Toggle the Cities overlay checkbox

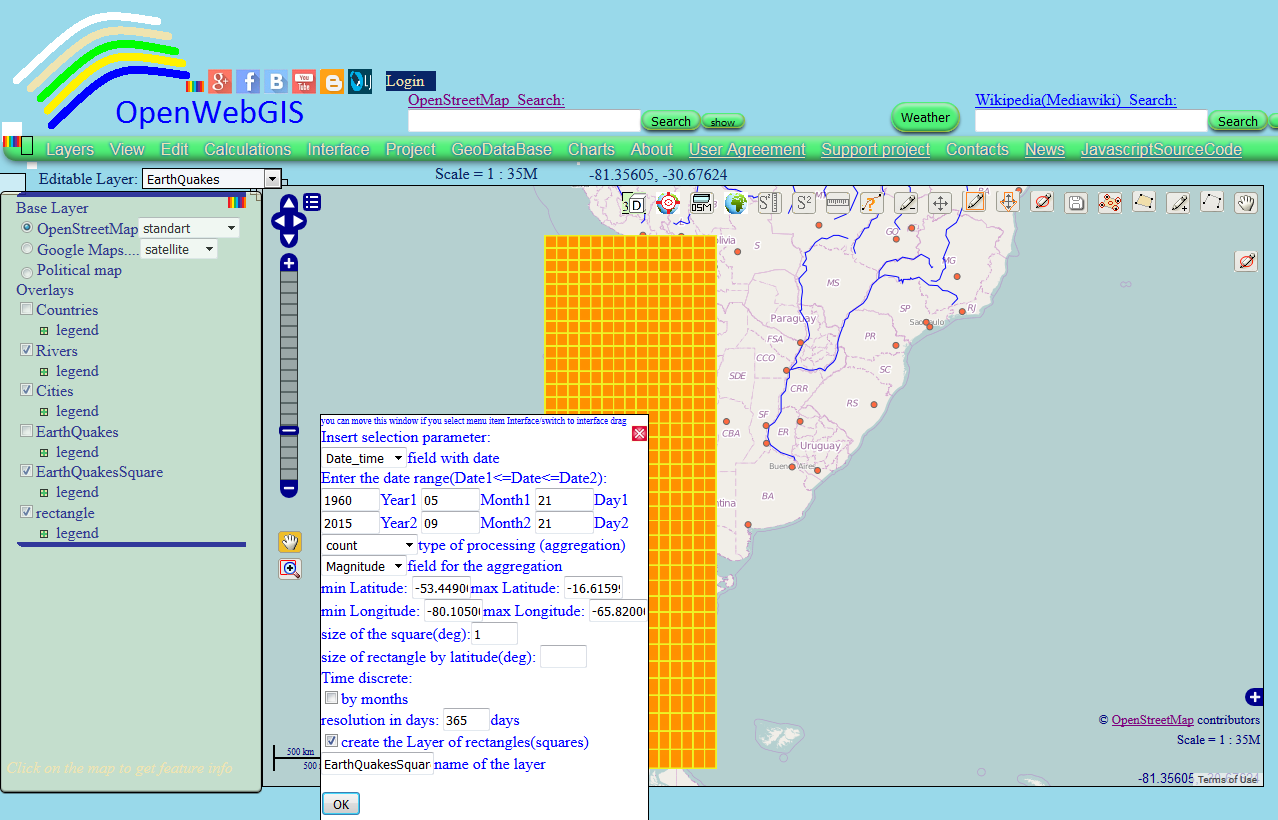27,391
